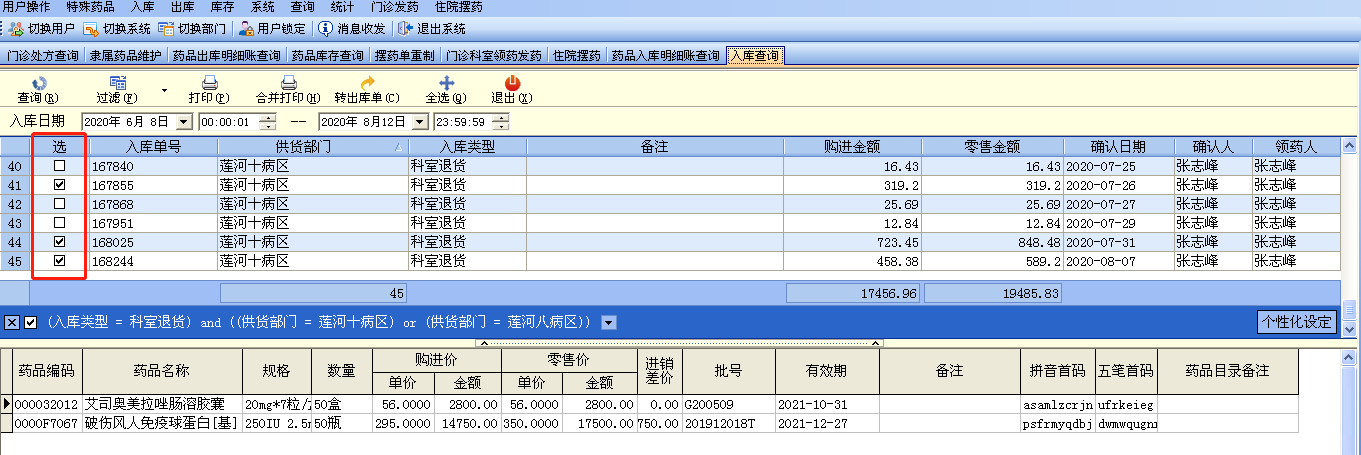Uncheck the checkbox for order 168025
1361x455 pixels.
59,242
